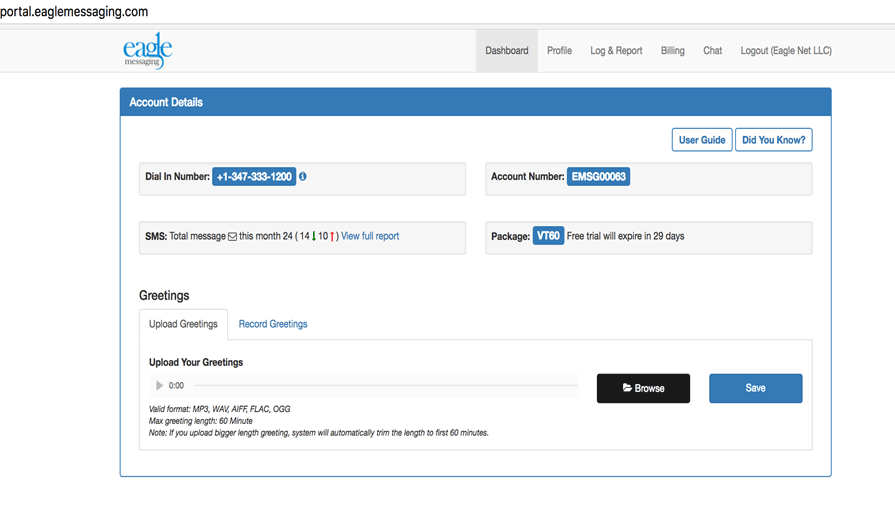
Task: Select the VT60 package badge
Action: pos(548,237)
